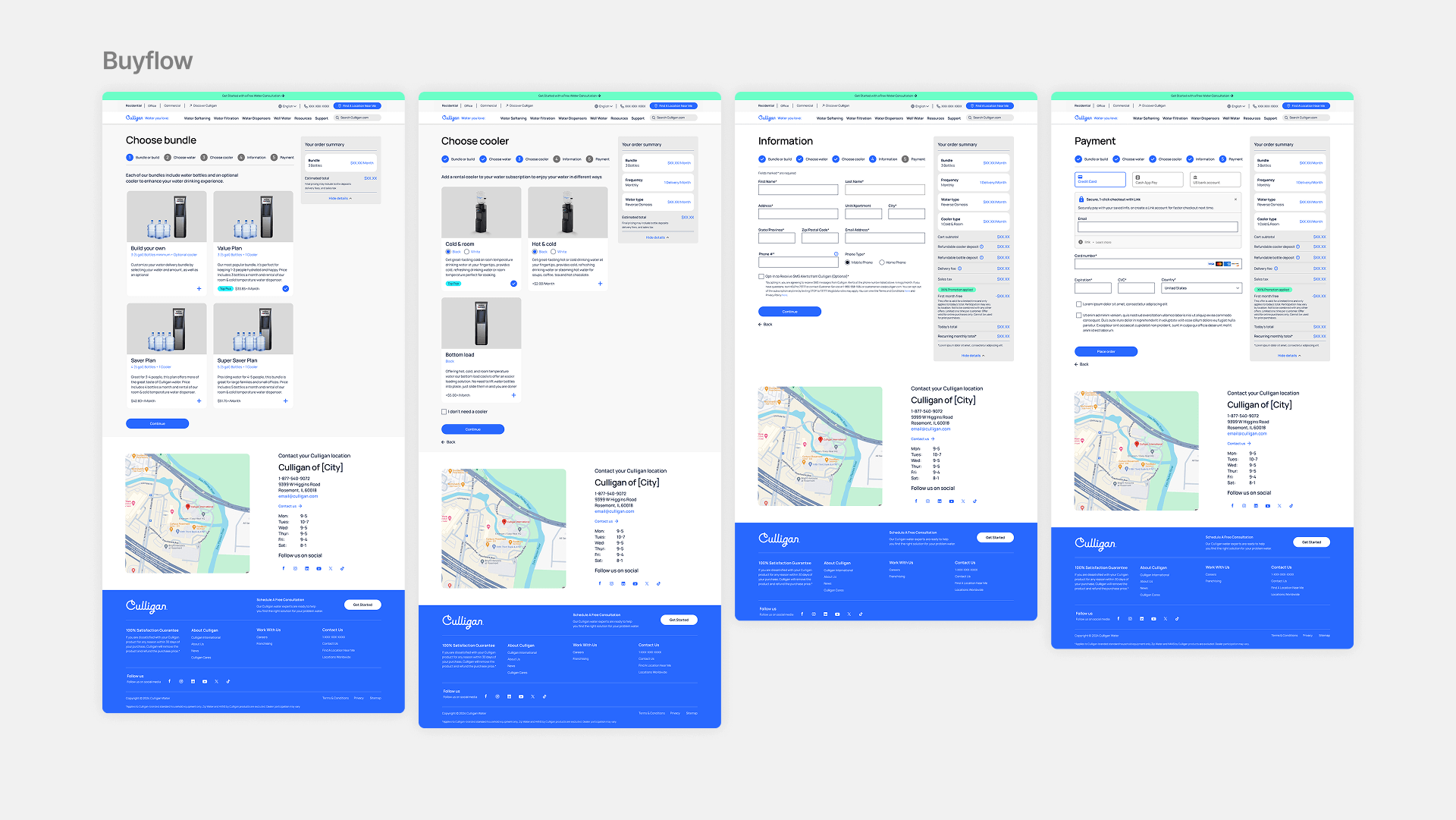The width and height of the screenshot is (1456, 820).
Task: Click the Facebook icon under Follow us on social on the Choose bundle page
Action: [284, 568]
